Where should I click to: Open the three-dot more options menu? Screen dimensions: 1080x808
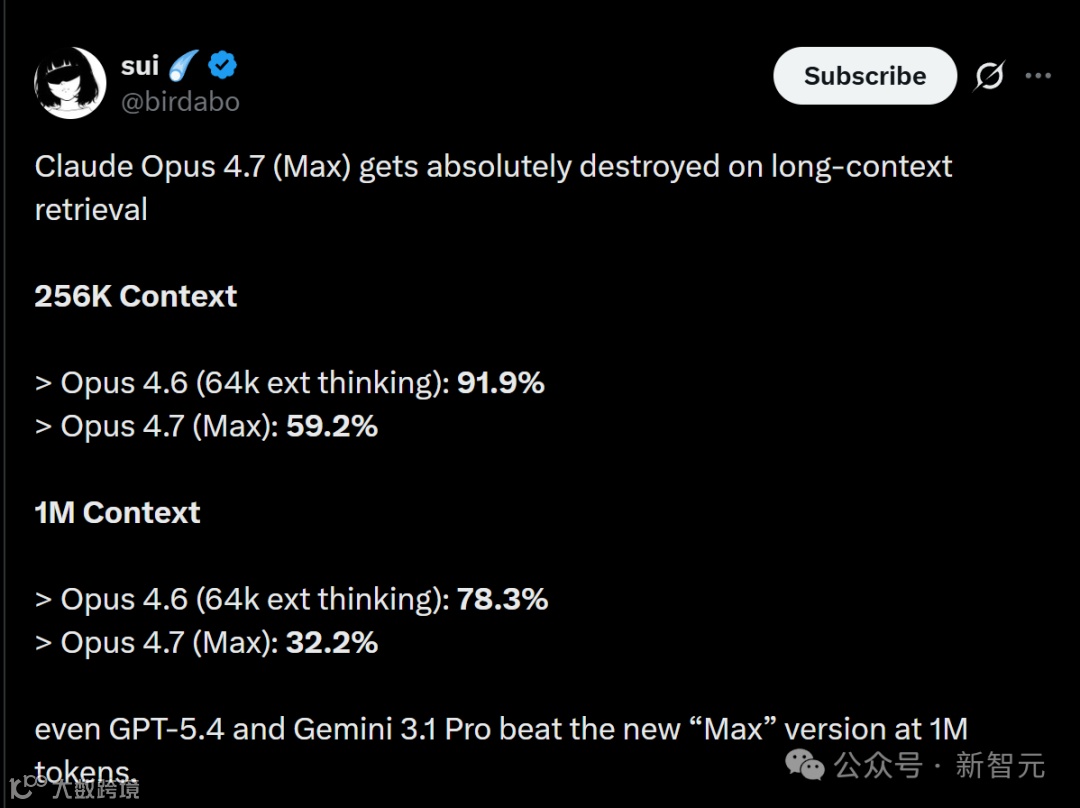pos(1038,76)
